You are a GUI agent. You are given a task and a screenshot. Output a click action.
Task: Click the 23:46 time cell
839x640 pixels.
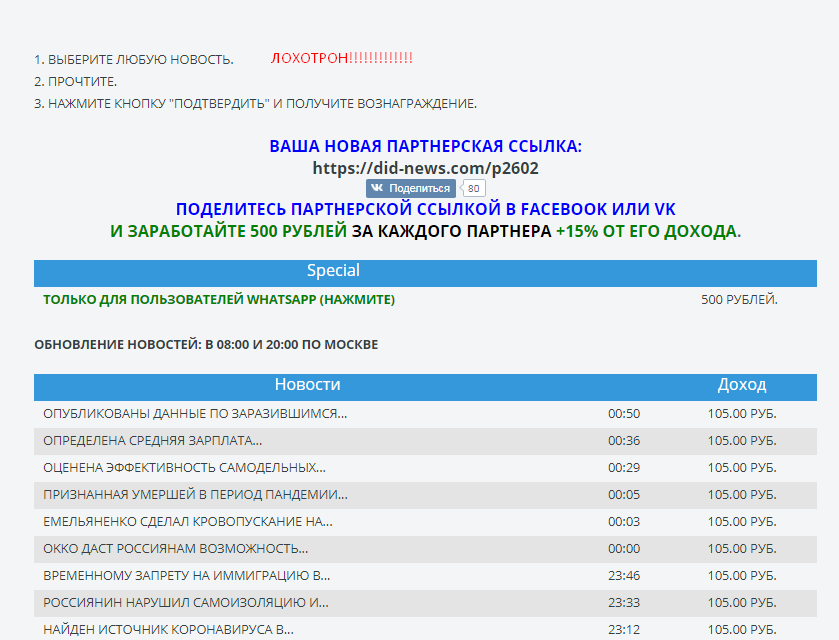click(x=624, y=576)
